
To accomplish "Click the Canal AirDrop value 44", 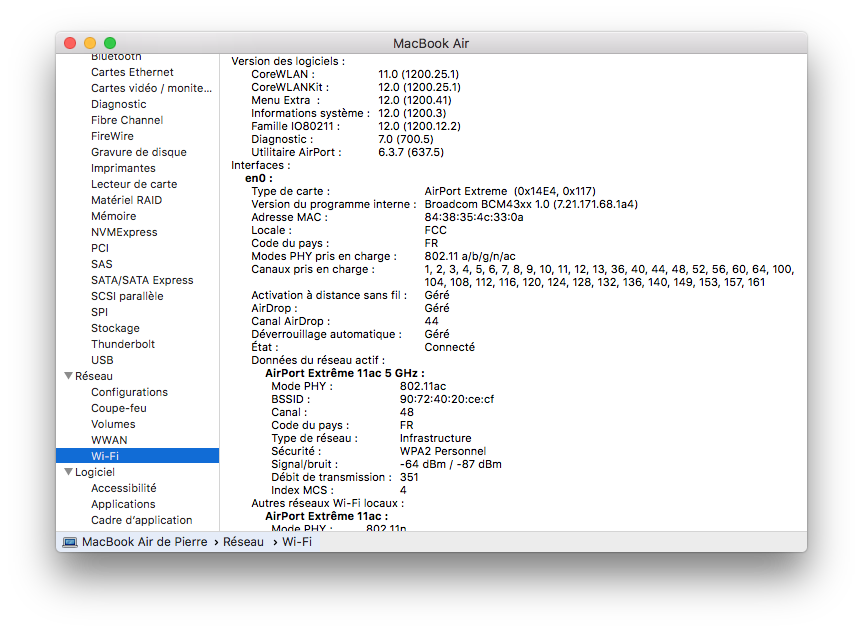I will [432, 321].
